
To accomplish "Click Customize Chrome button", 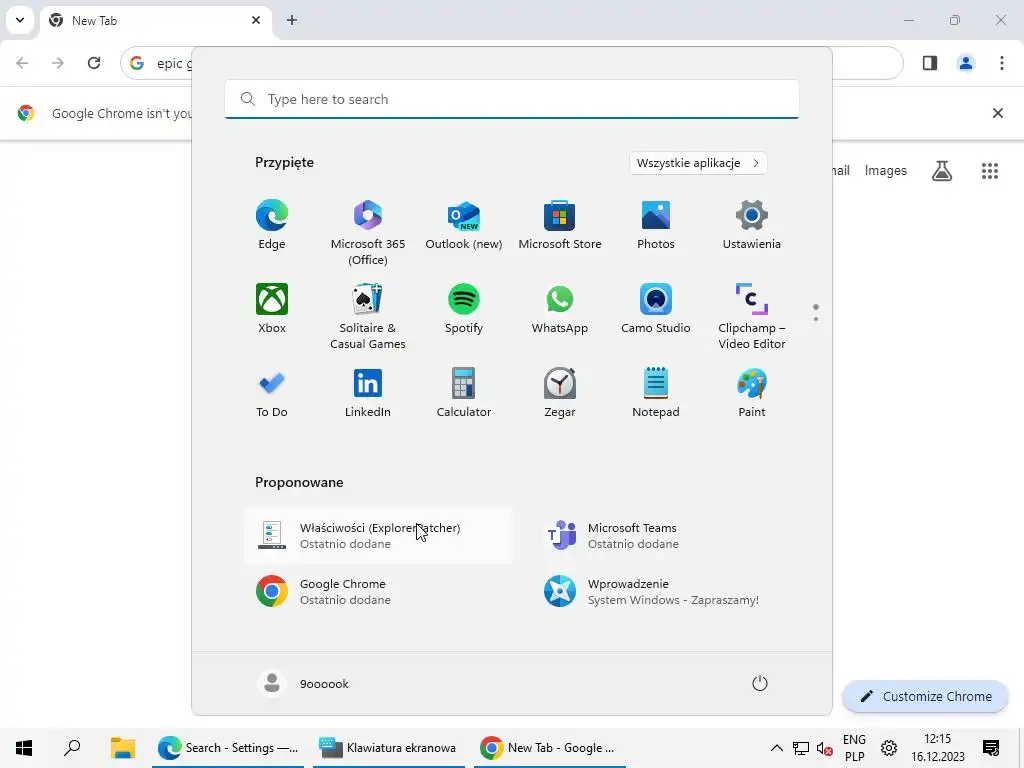I will point(925,697).
